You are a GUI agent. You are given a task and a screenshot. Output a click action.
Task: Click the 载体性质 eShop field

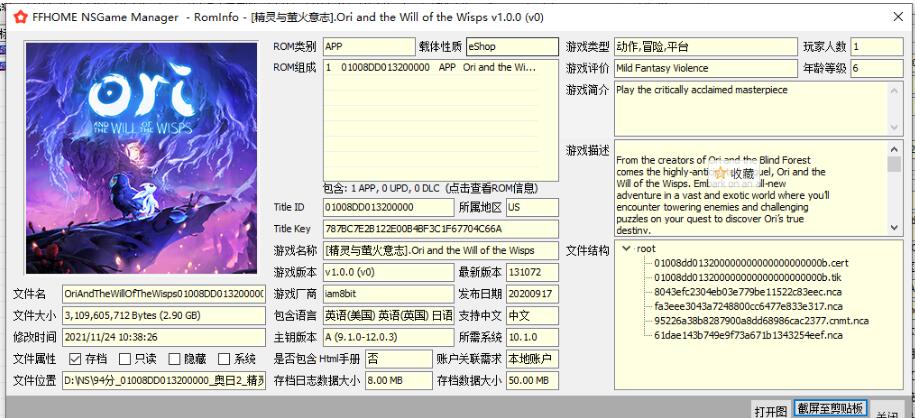click(512, 46)
